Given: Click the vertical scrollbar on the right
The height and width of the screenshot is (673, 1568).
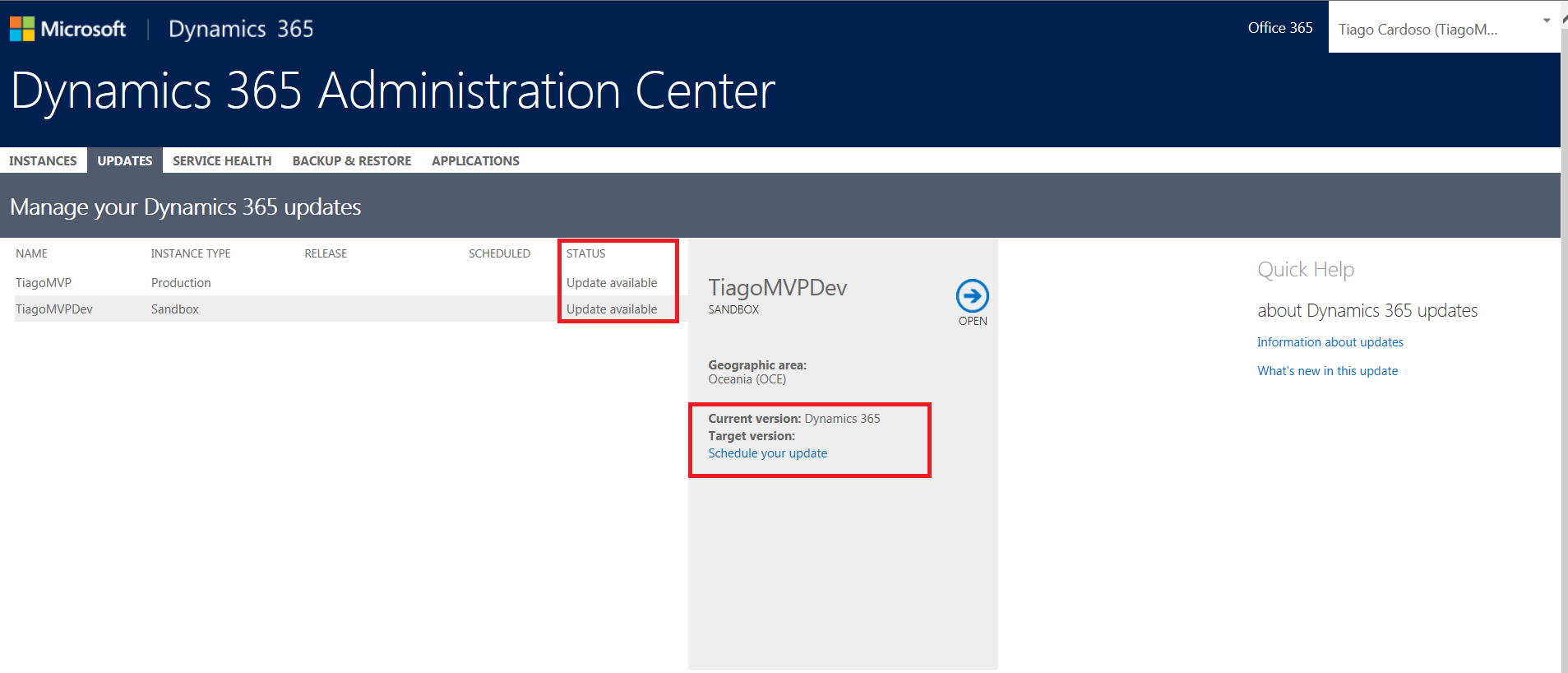Looking at the screenshot, I should pyautogui.click(x=1564, y=329).
